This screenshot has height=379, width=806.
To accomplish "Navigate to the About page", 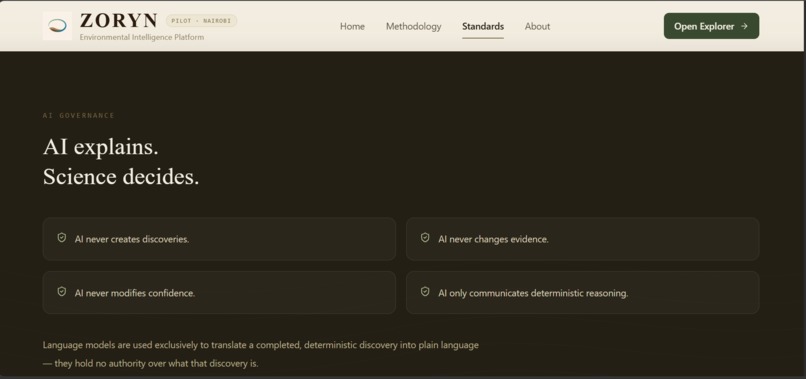I will pos(537,26).
